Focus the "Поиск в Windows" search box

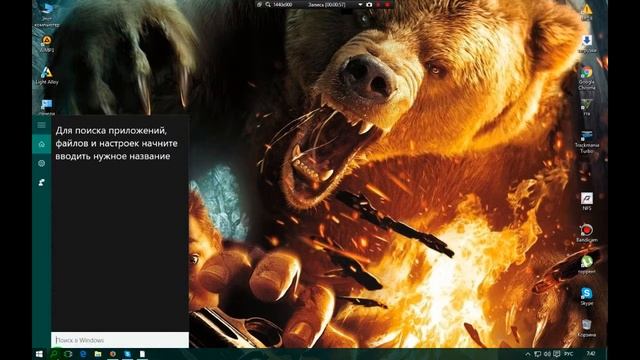pyautogui.click(x=120, y=340)
